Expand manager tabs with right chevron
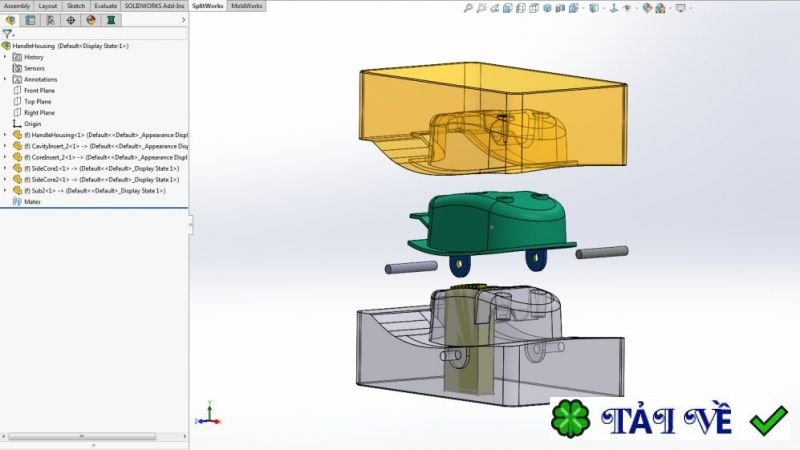Image resolution: width=800 pixels, height=450 pixels. pyautogui.click(x=184, y=20)
